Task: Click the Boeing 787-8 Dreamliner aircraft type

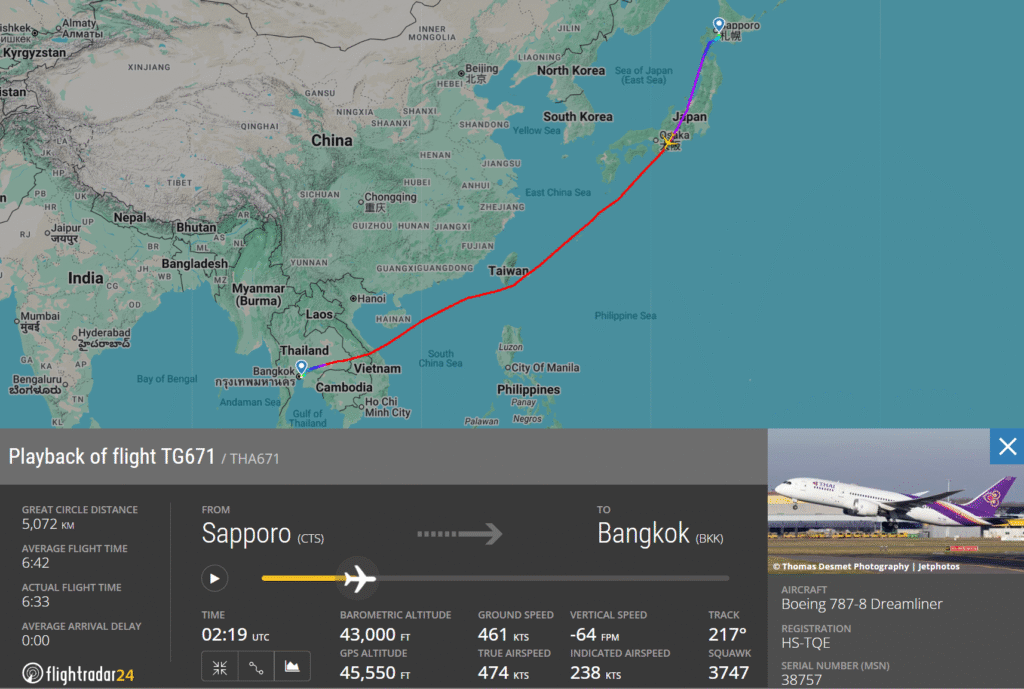Action: click(861, 604)
